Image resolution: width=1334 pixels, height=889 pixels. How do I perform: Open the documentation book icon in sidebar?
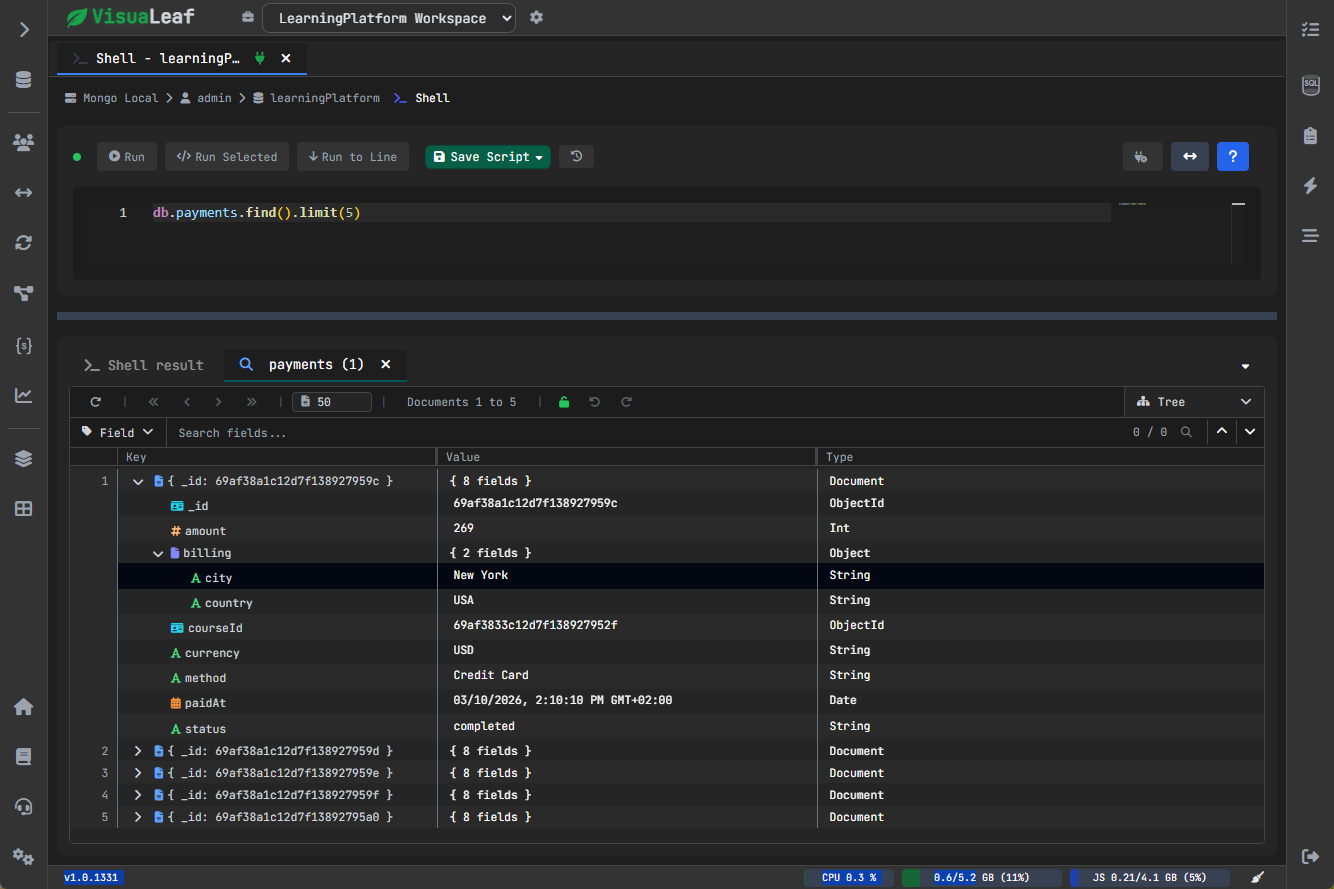(24, 757)
